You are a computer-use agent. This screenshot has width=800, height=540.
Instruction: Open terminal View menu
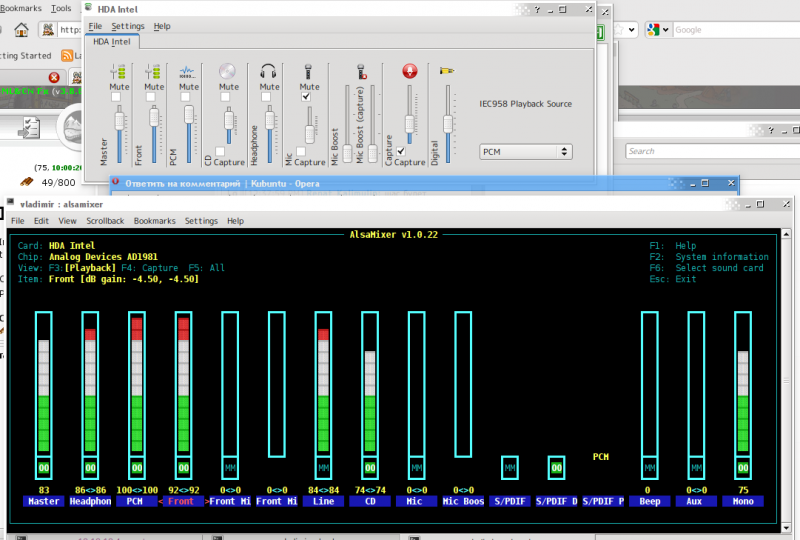tap(67, 220)
